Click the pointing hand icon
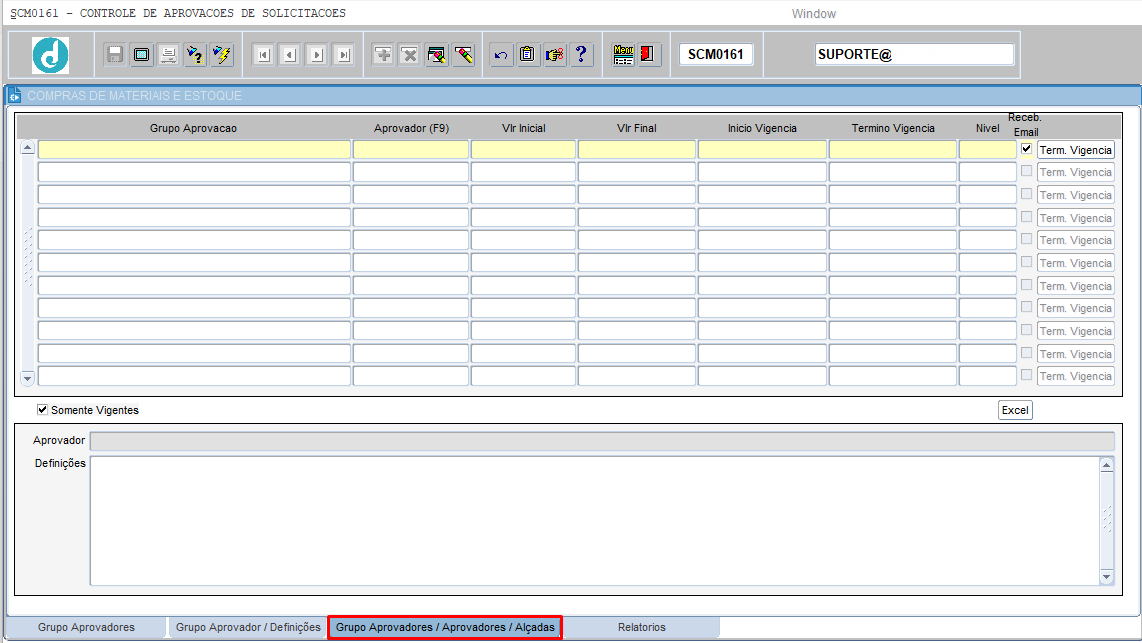Screen dimensions: 1142x643 click(554, 55)
